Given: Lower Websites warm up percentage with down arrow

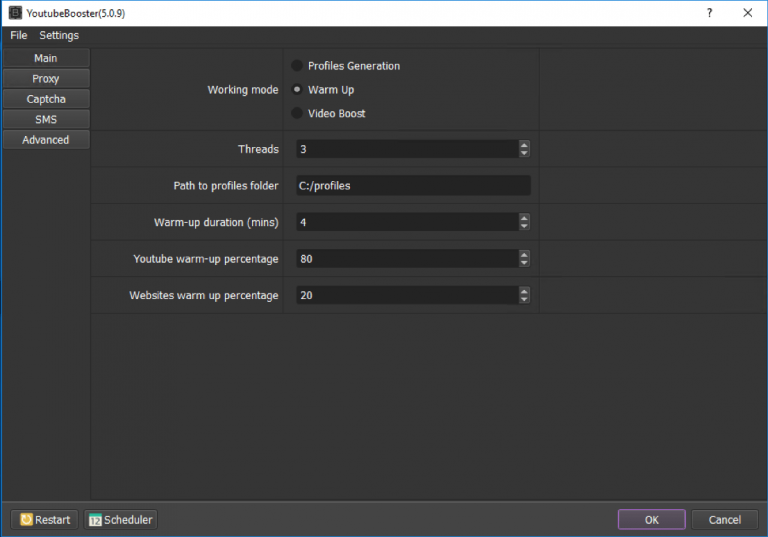Looking at the screenshot, I should (x=524, y=299).
